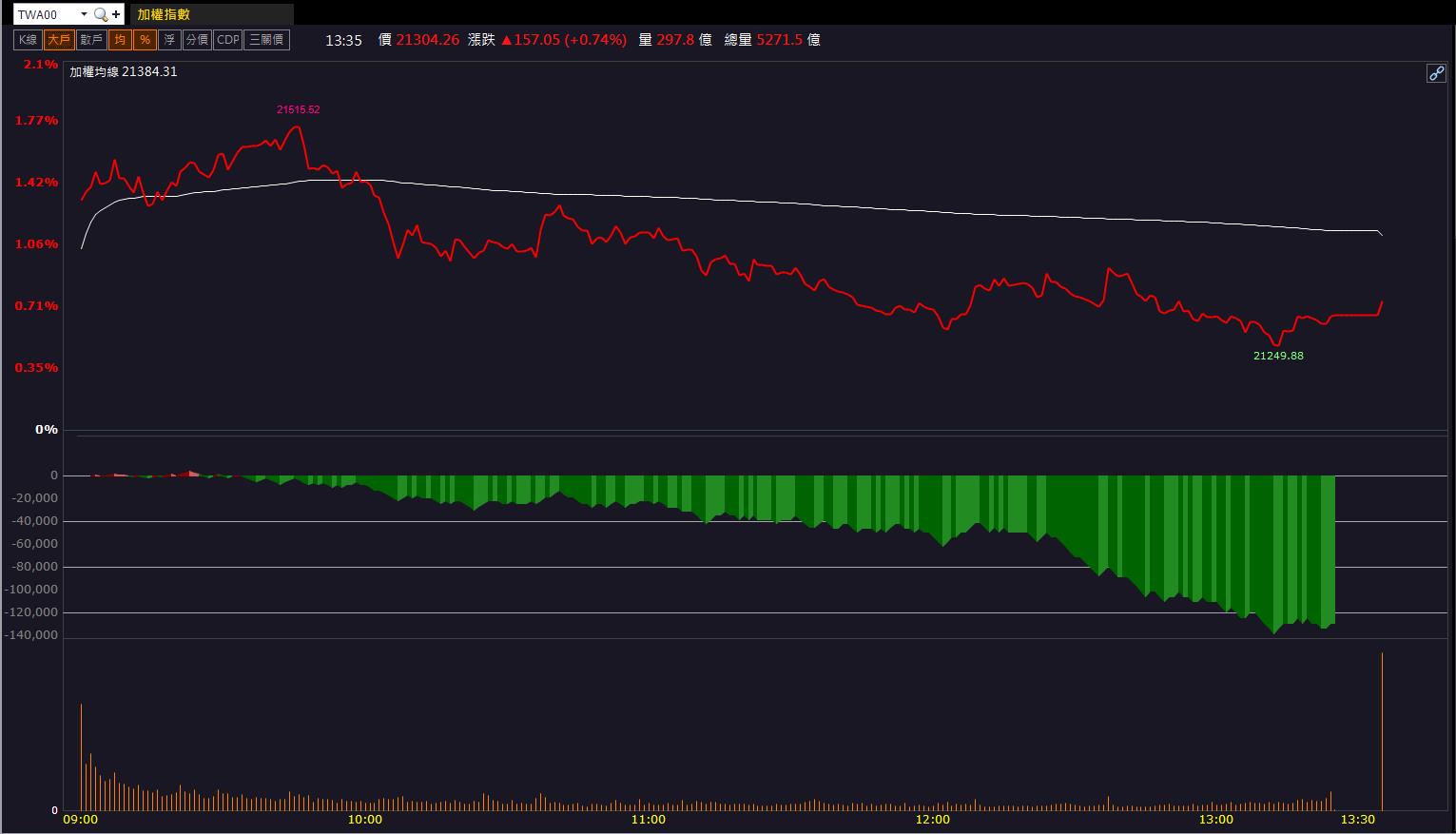Toggle the 均 average line button

tap(120, 40)
